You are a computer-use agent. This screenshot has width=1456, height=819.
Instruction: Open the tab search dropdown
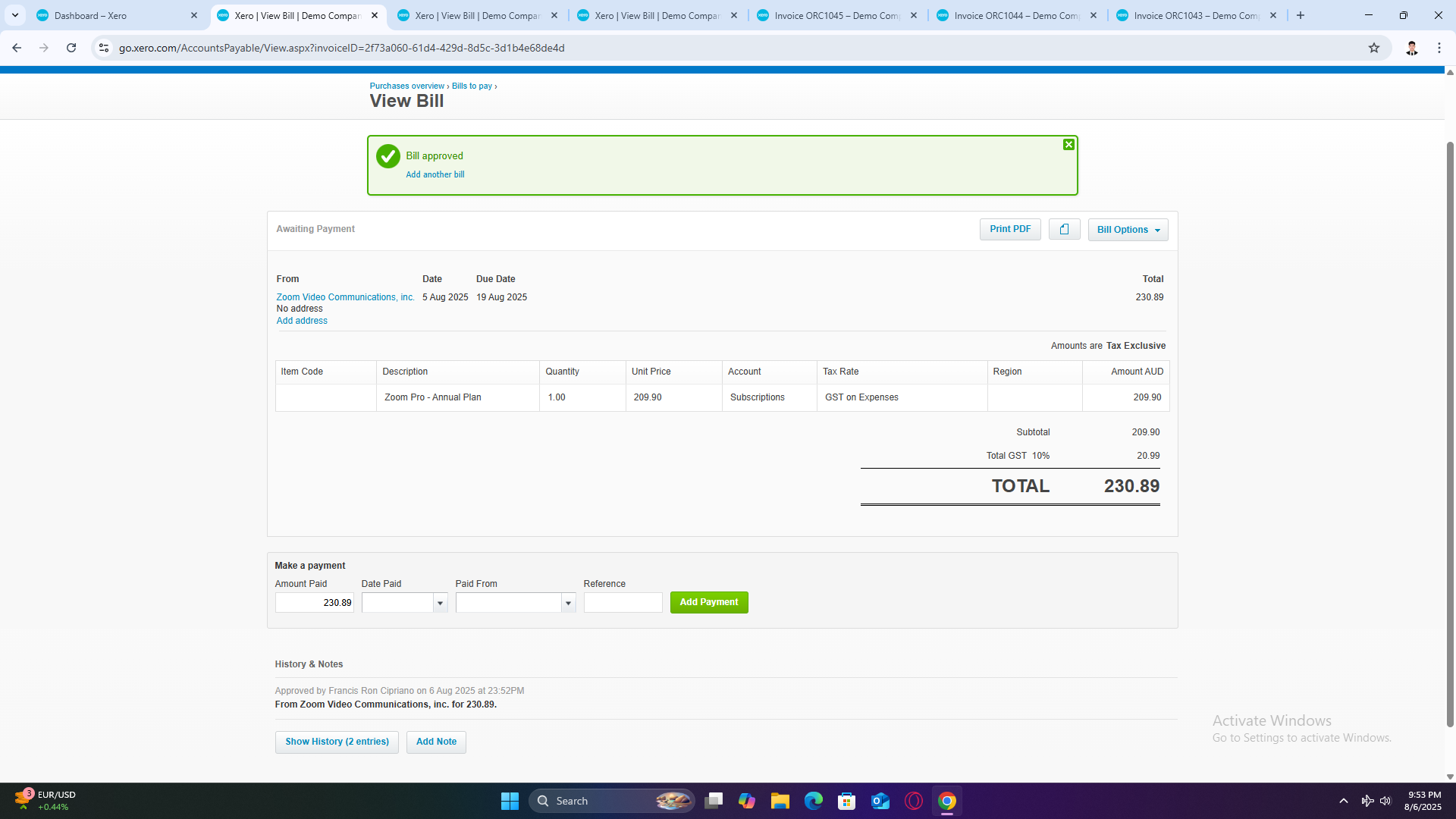point(14,15)
